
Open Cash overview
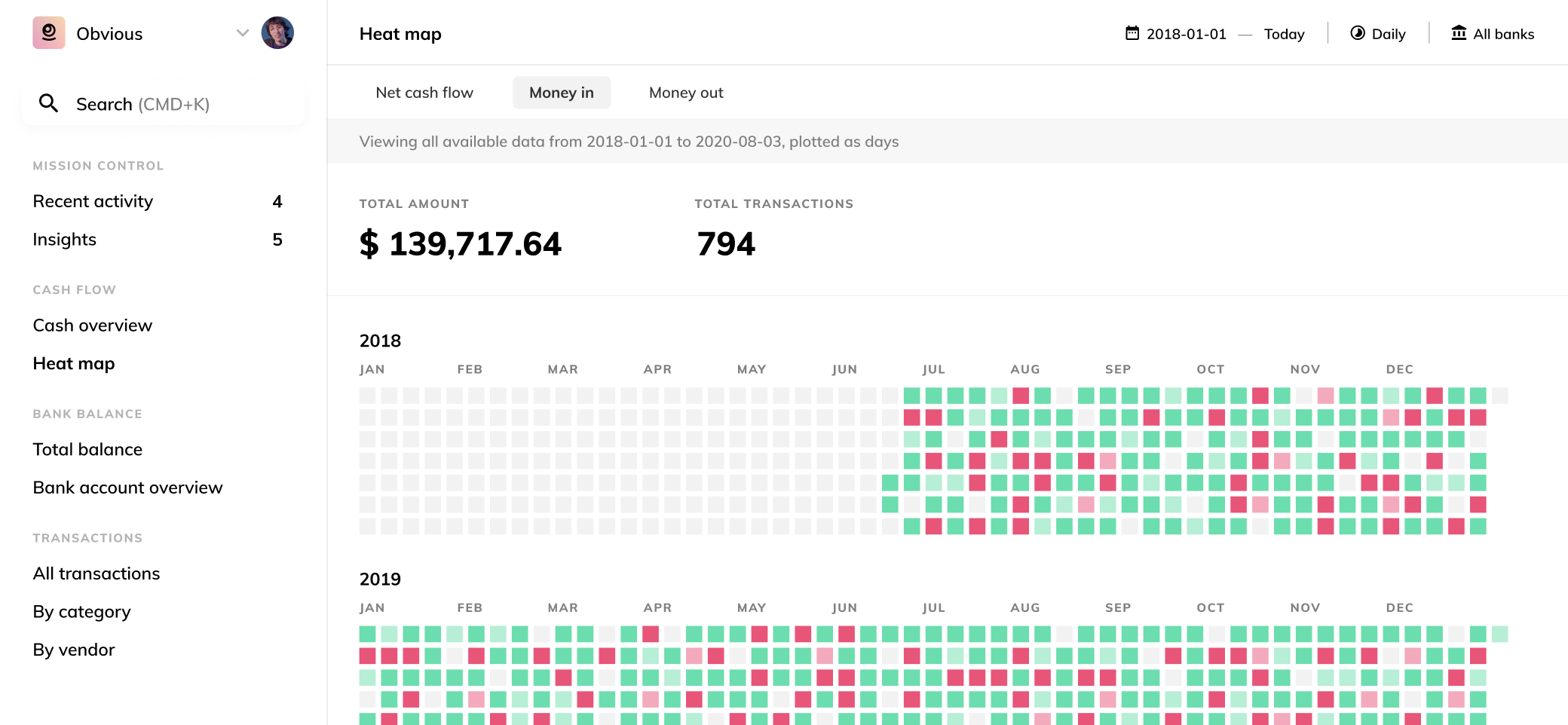pyautogui.click(x=93, y=326)
